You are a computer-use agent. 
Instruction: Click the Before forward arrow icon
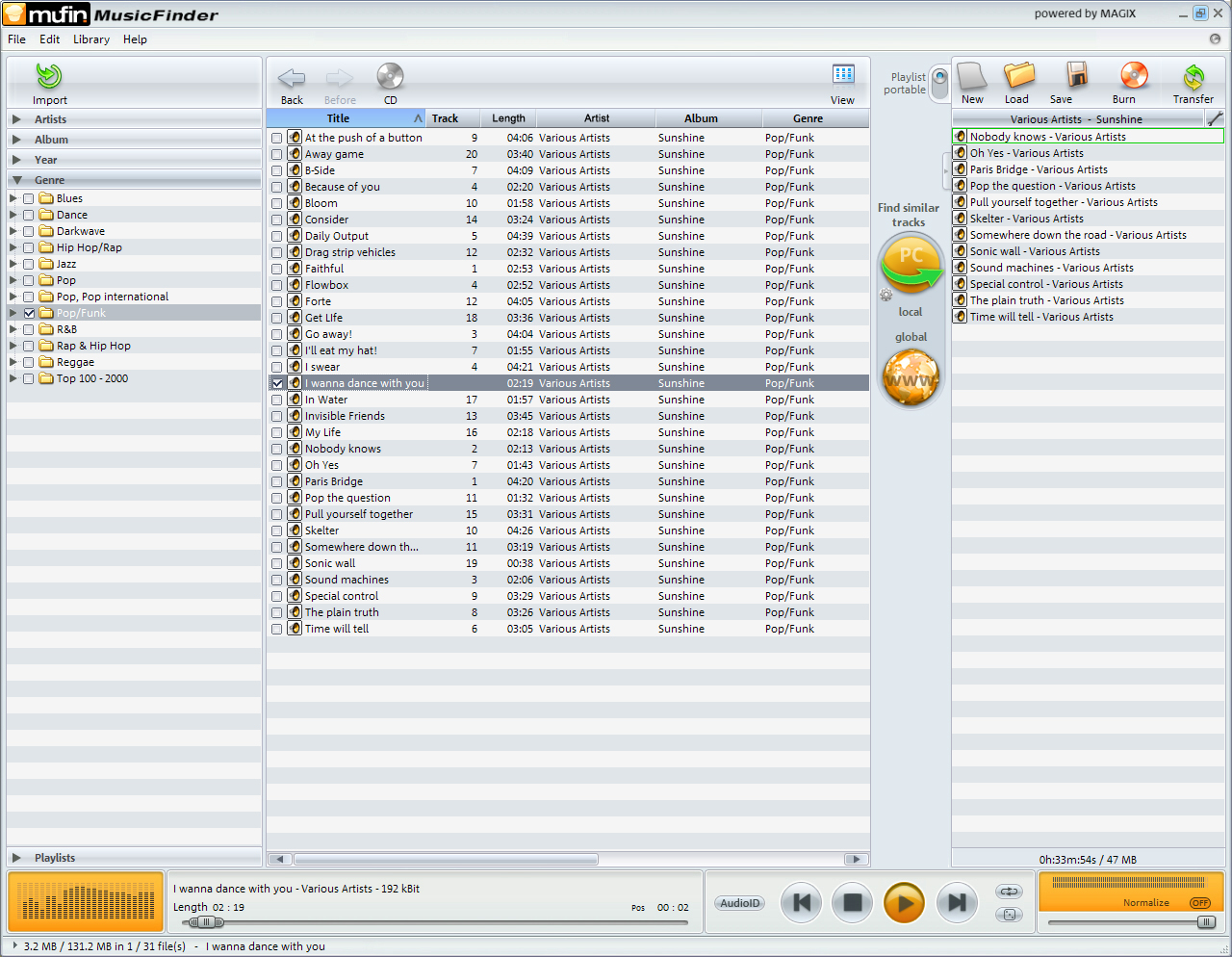[339, 78]
